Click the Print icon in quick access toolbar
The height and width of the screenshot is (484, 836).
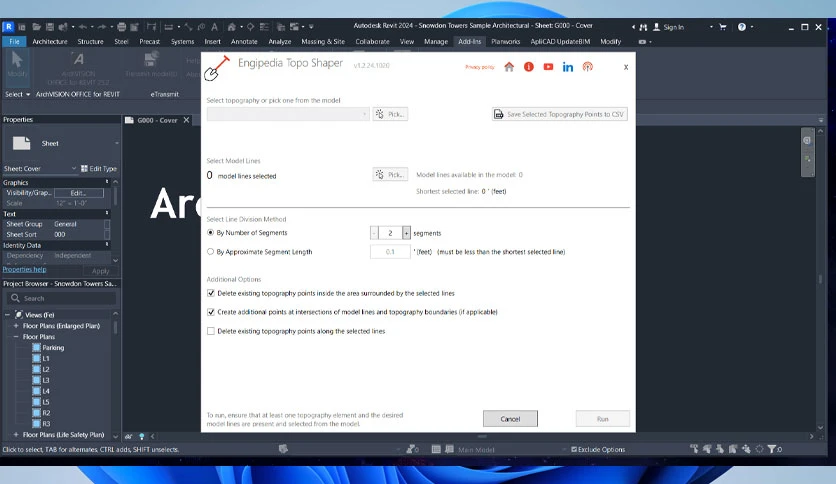pos(122,27)
